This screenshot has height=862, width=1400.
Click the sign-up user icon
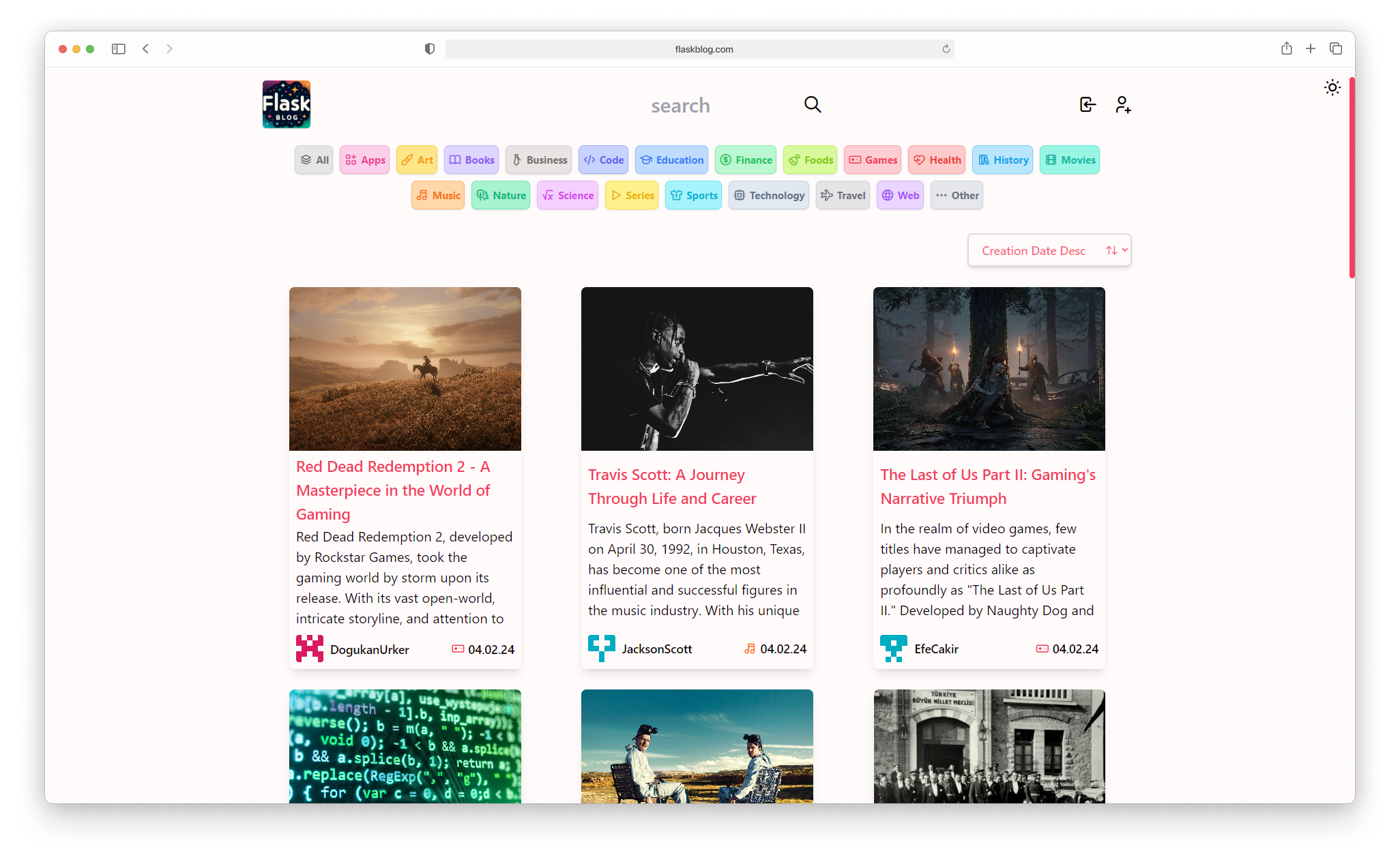[x=1123, y=104]
